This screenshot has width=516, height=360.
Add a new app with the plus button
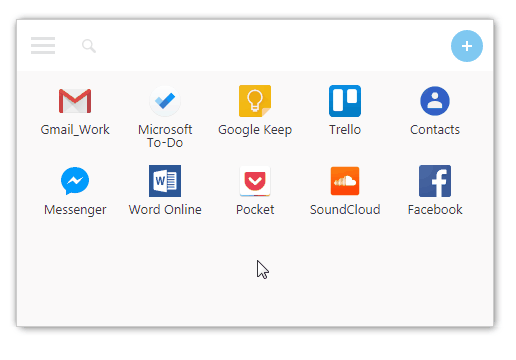pos(467,46)
